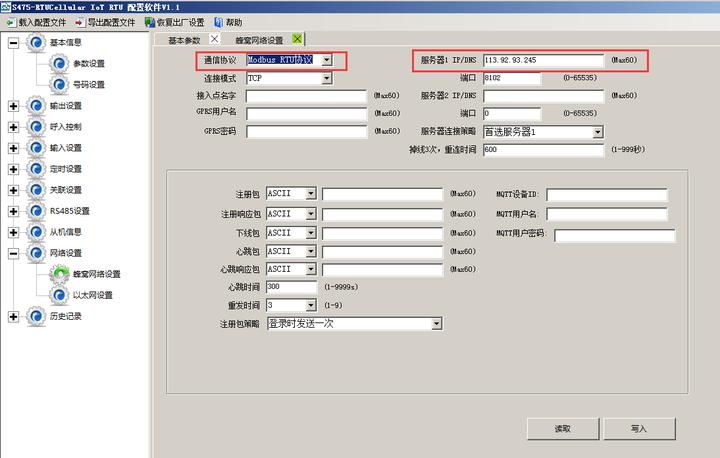Open the 通信协议 dropdown
The image size is (720, 458).
click(x=326, y=60)
